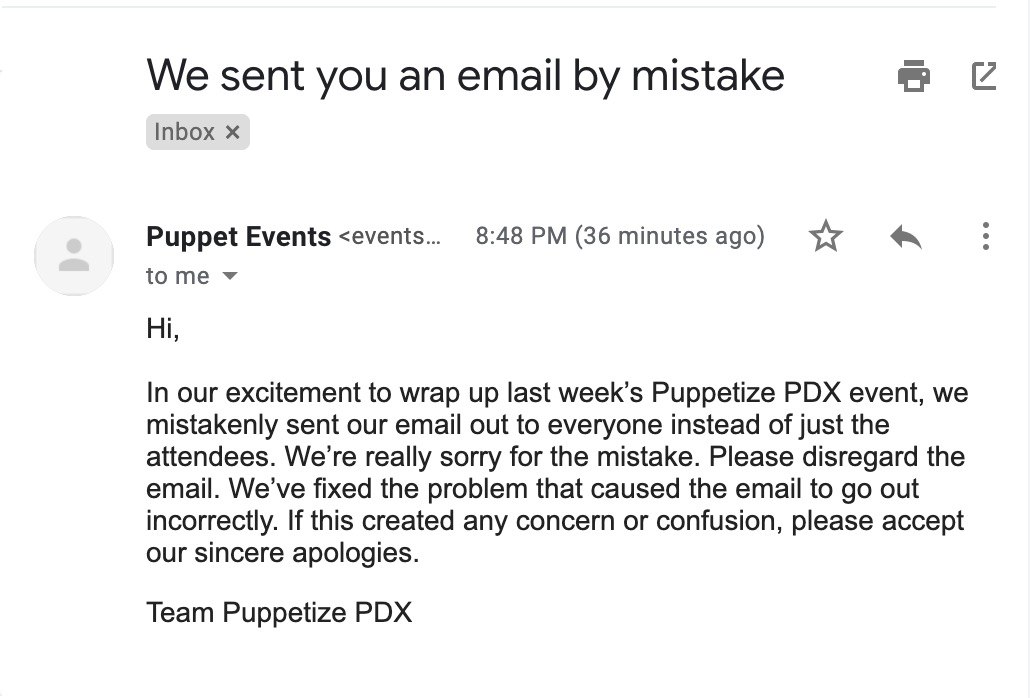Star this Puppet Events message
The image size is (1030, 698).
(x=826, y=237)
